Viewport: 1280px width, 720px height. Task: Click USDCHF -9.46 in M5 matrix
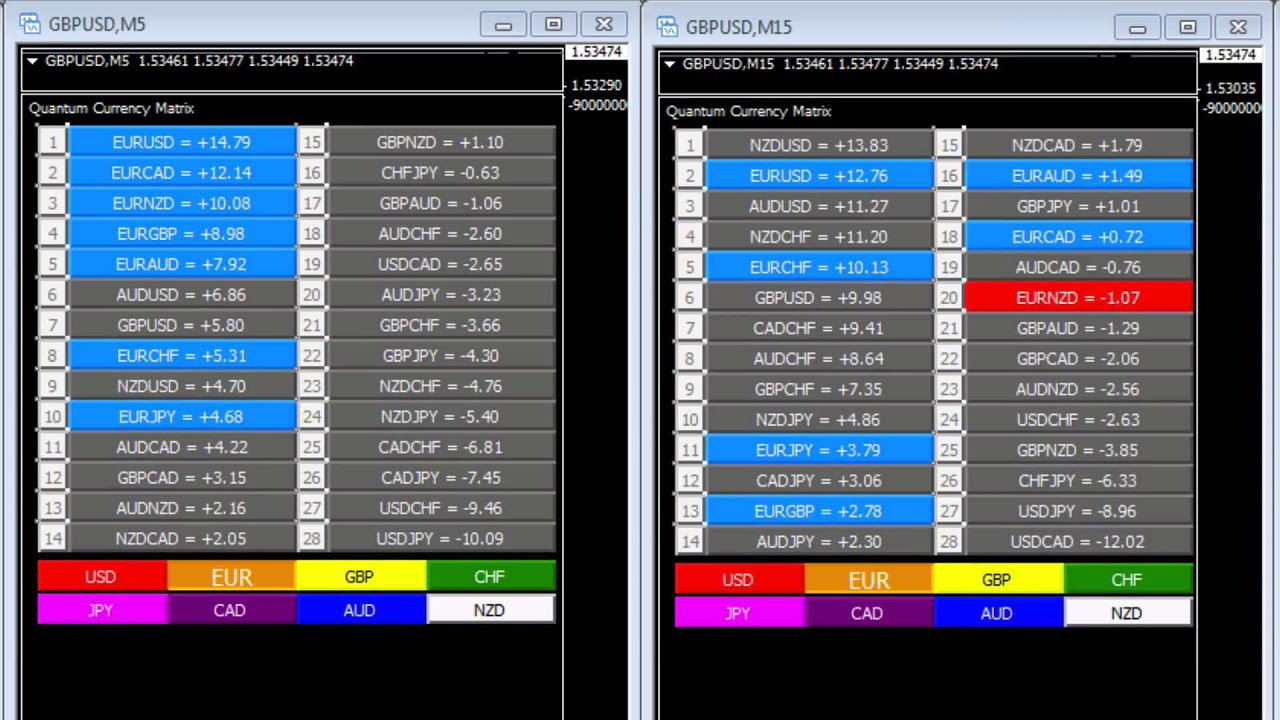pyautogui.click(x=441, y=509)
